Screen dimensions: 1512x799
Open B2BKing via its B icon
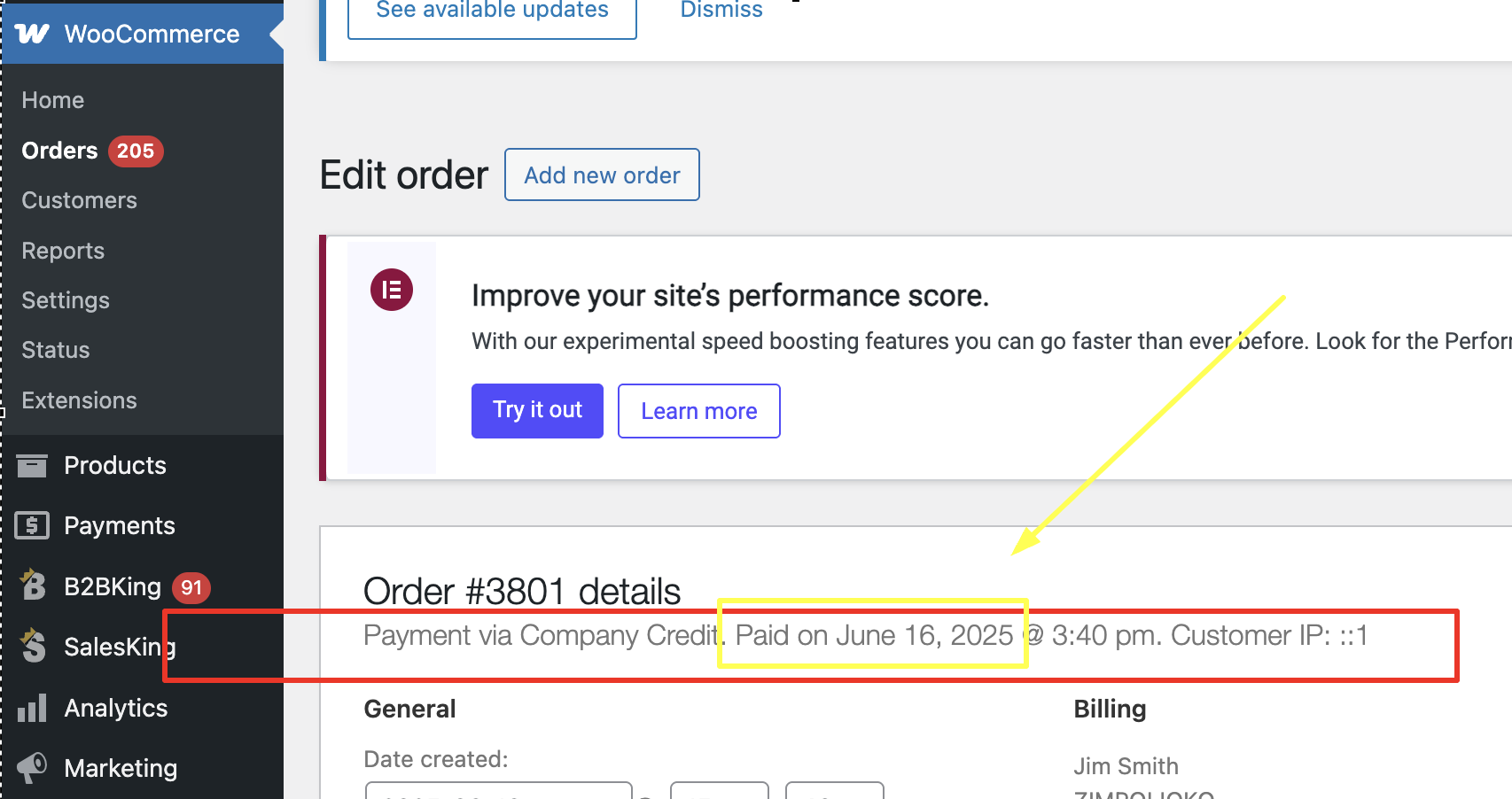click(33, 585)
